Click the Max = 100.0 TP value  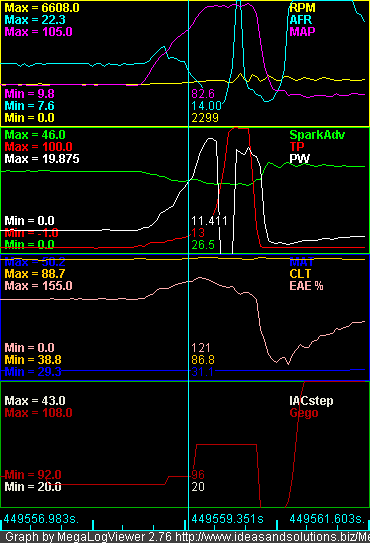tap(38, 146)
